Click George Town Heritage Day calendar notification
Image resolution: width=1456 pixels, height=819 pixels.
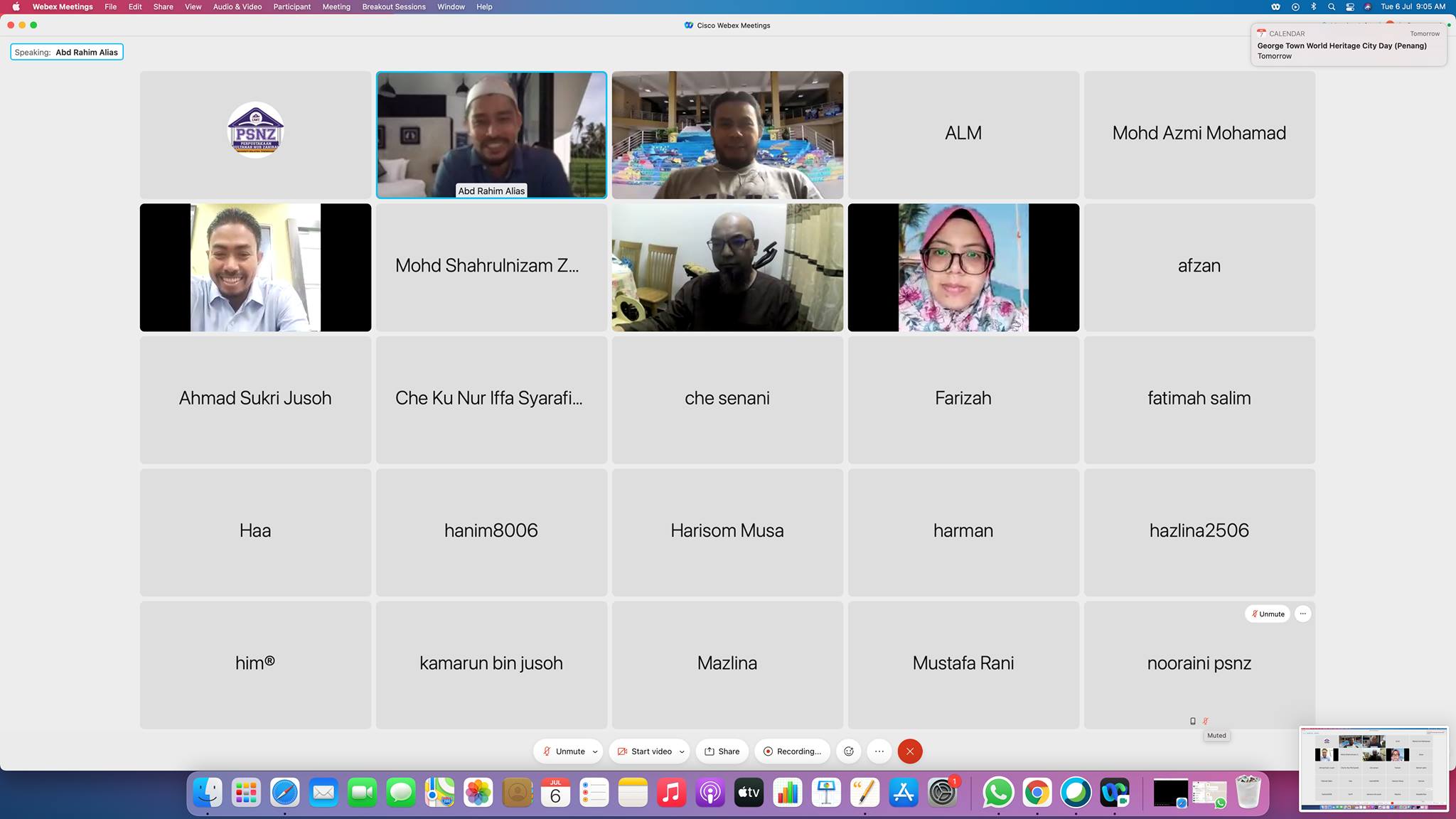(x=1348, y=45)
